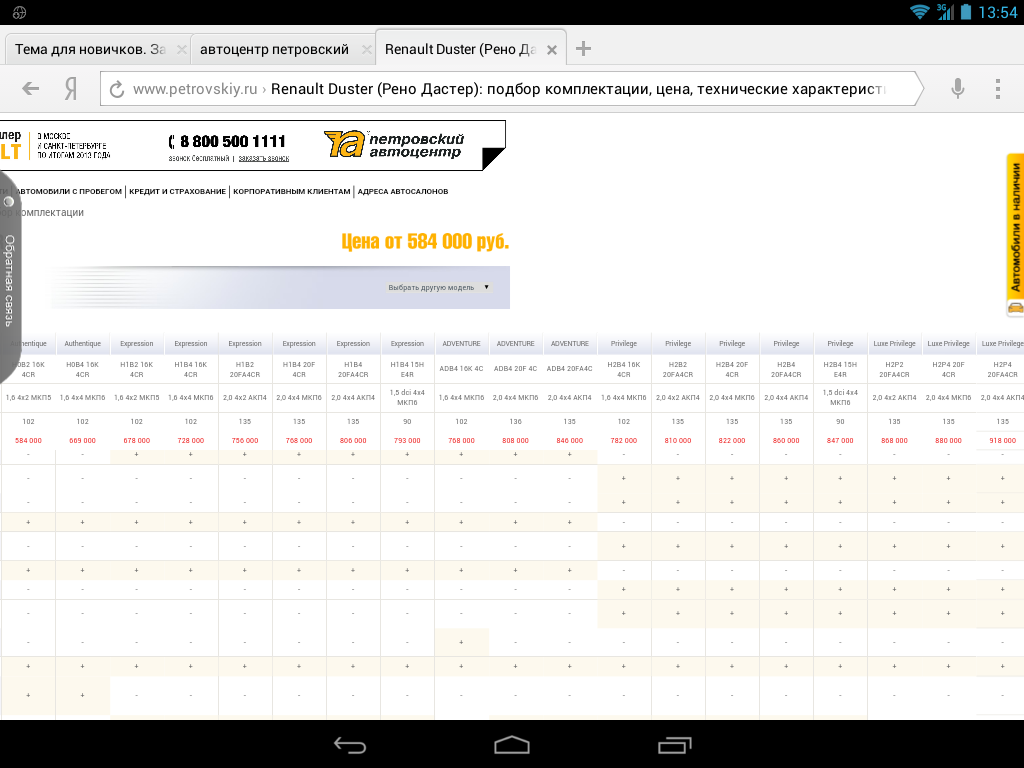
Task: Select the 'H0B4 16K 4CR' column header
Action: point(82,370)
